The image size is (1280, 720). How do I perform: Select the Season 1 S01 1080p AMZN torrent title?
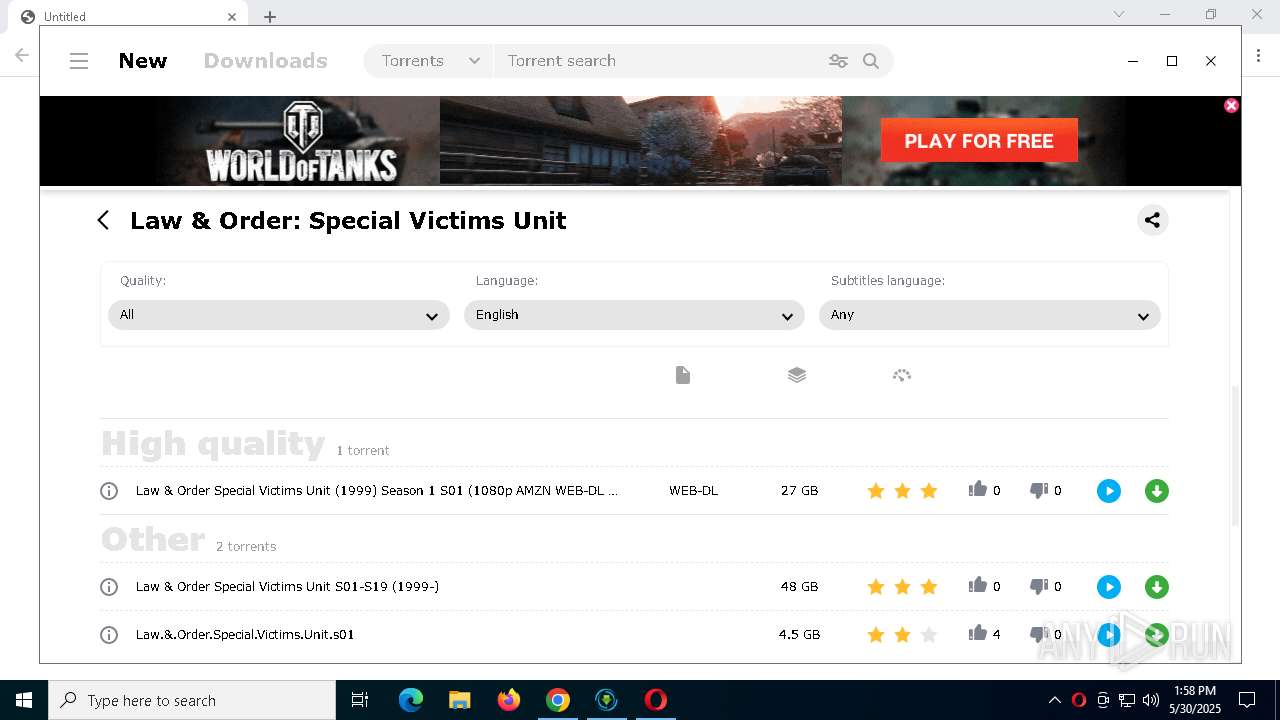pyautogui.click(x=377, y=491)
